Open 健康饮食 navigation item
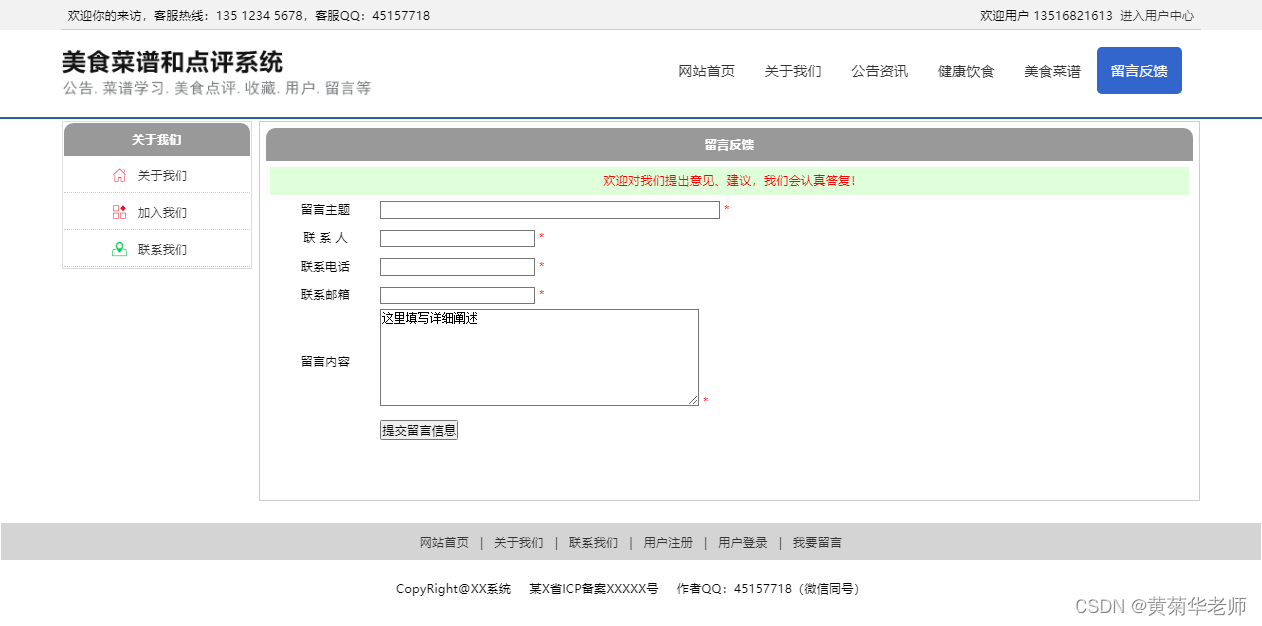The height and width of the screenshot is (626, 1262). tap(966, 71)
